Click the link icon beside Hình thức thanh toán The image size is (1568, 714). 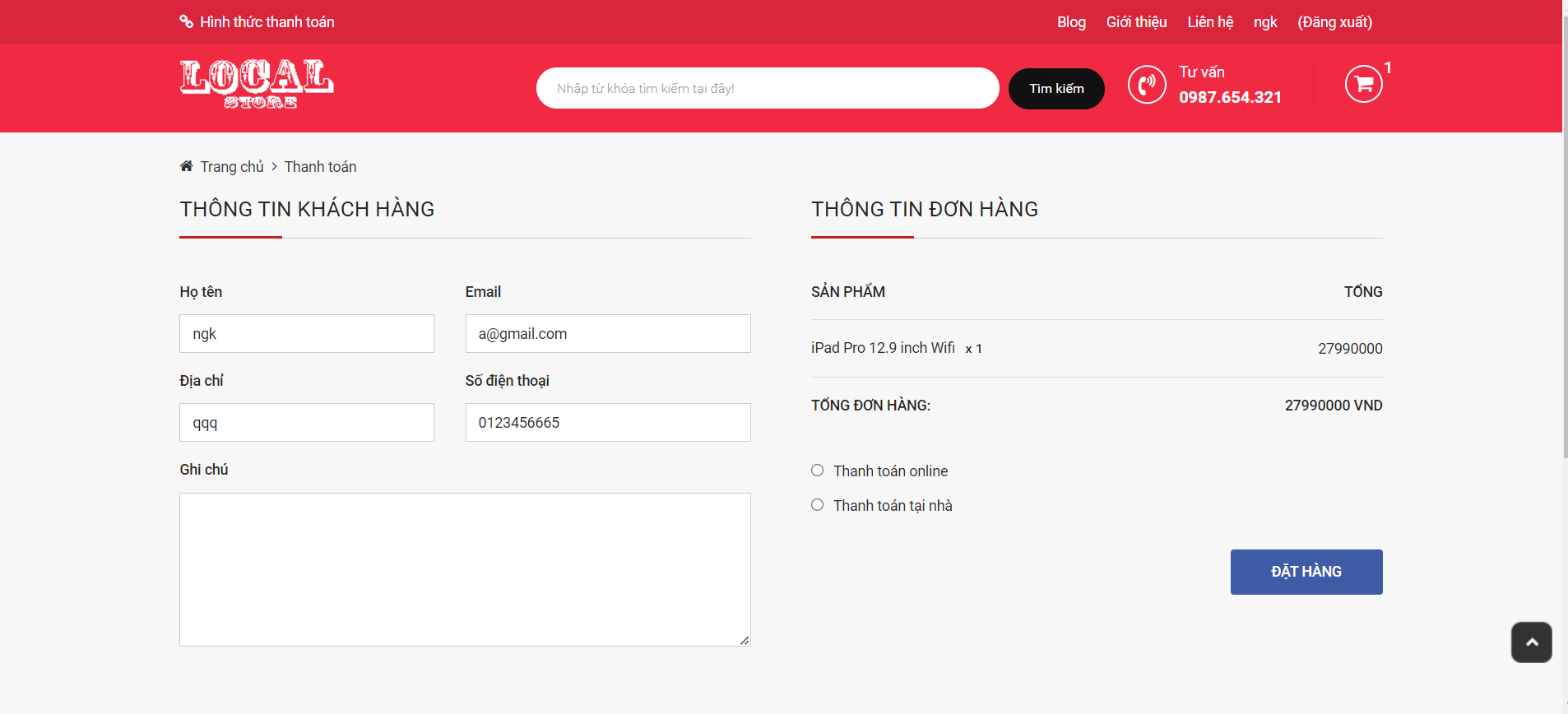pyautogui.click(x=187, y=21)
